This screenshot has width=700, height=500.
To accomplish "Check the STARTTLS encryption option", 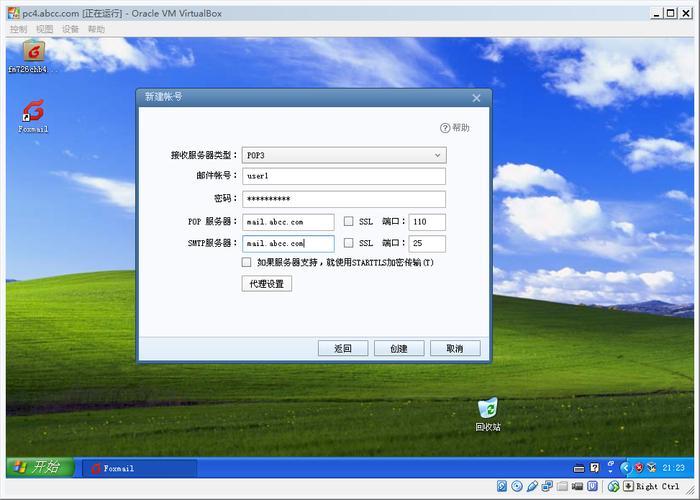I will 246,262.
